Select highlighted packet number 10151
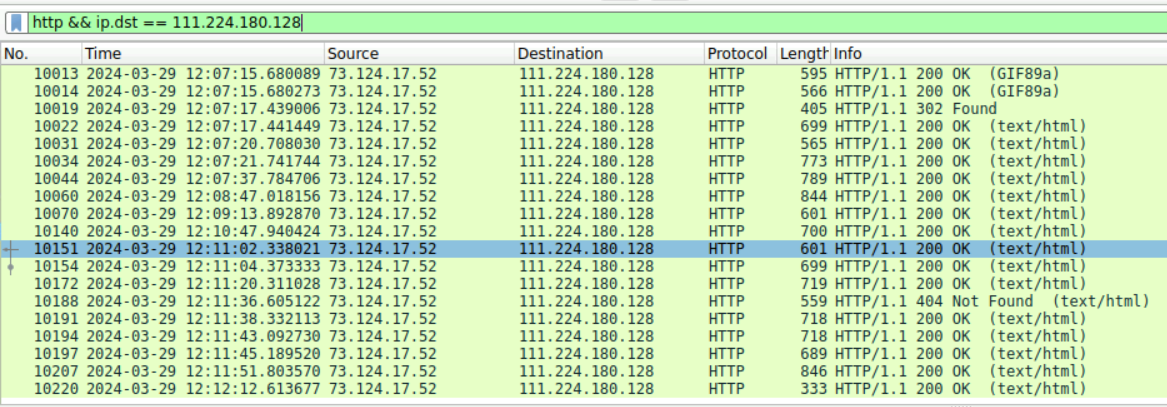The height and width of the screenshot is (407, 1167). coord(584,249)
